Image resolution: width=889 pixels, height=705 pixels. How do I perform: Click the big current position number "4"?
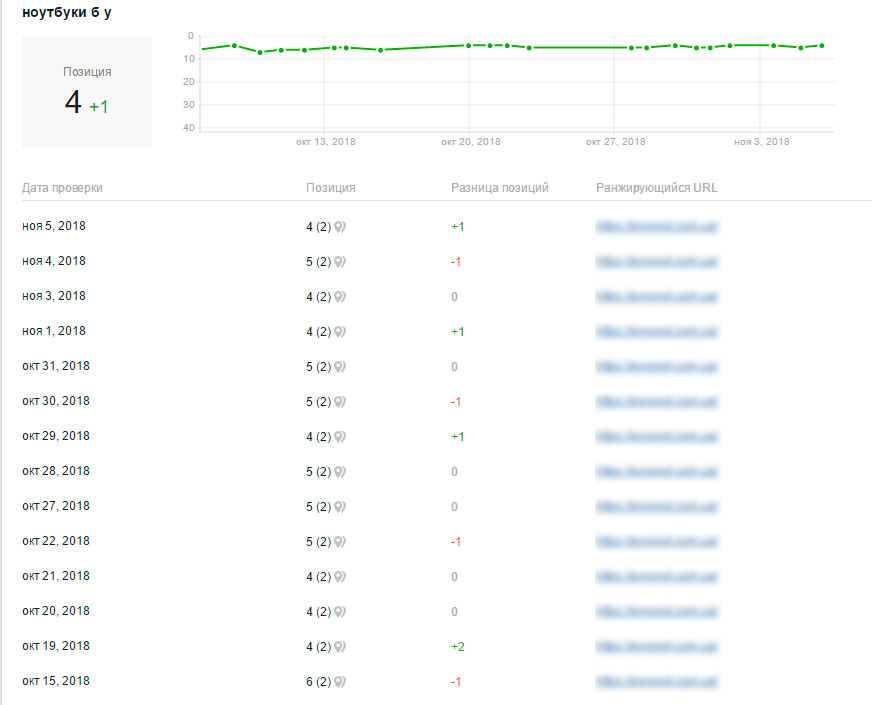pyautogui.click(x=73, y=103)
